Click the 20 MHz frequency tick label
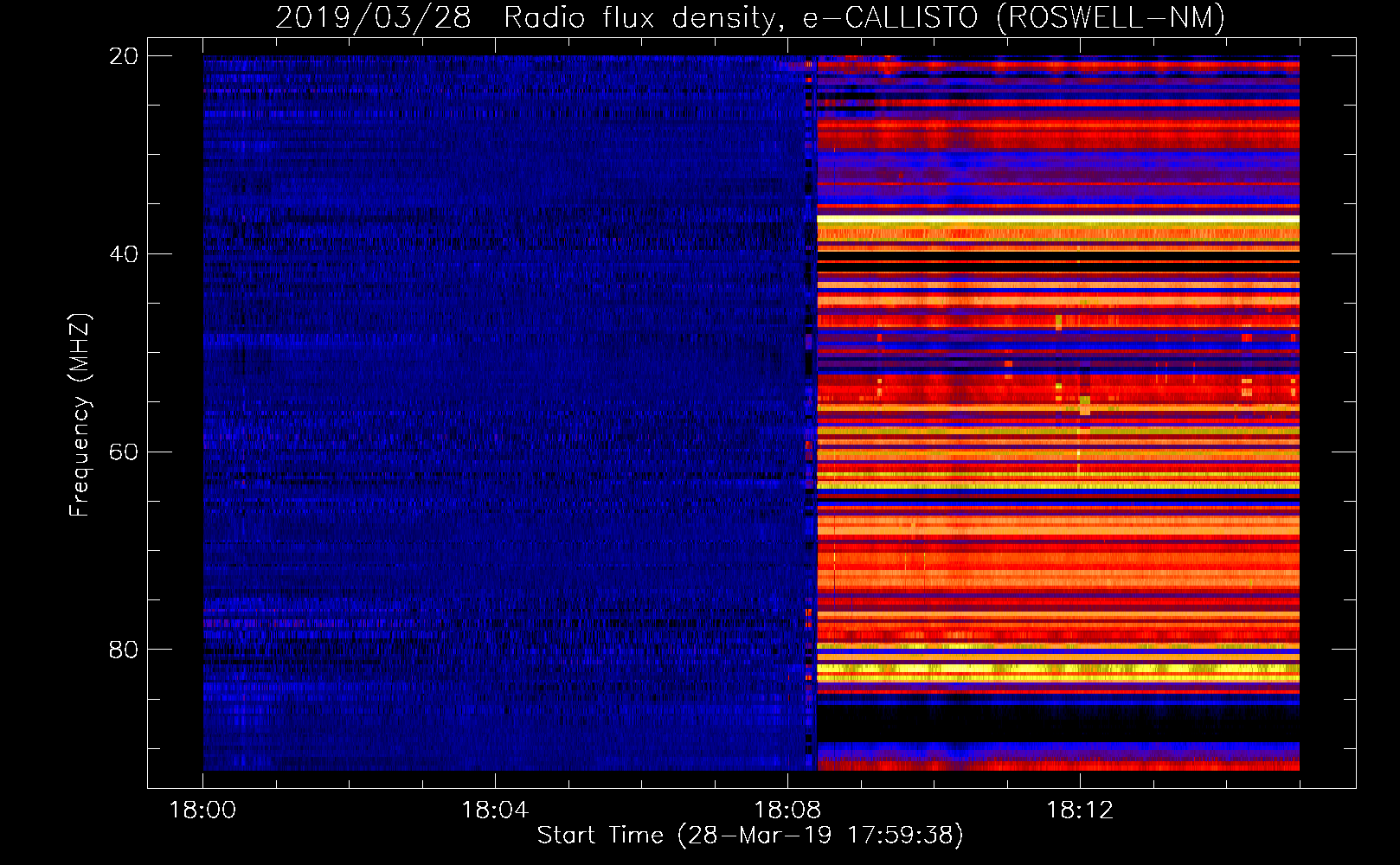1400x865 pixels. tap(124, 56)
